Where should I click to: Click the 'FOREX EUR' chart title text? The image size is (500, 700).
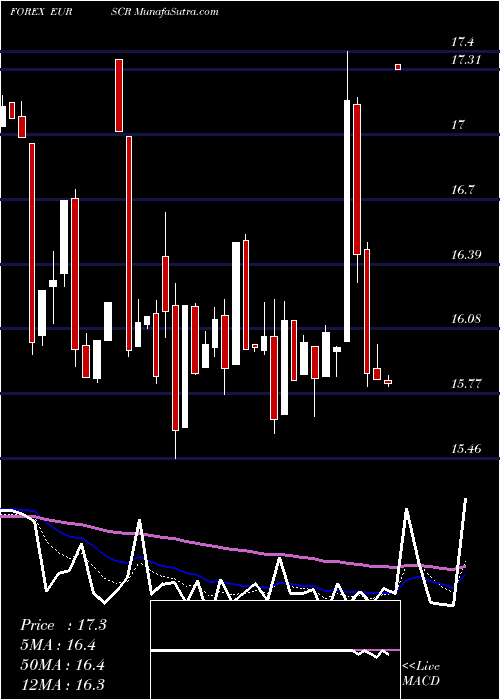pos(41,12)
